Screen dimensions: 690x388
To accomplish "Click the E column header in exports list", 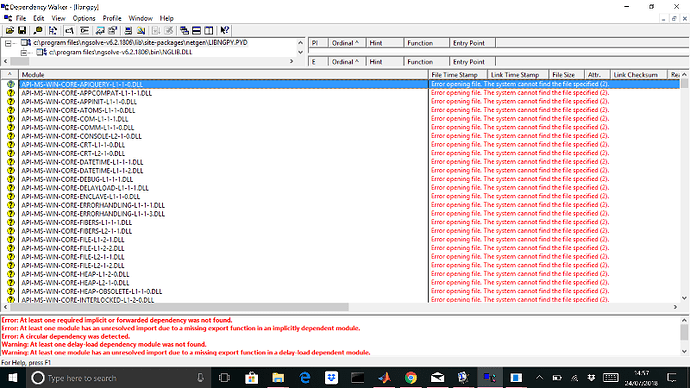I will 318,62.
